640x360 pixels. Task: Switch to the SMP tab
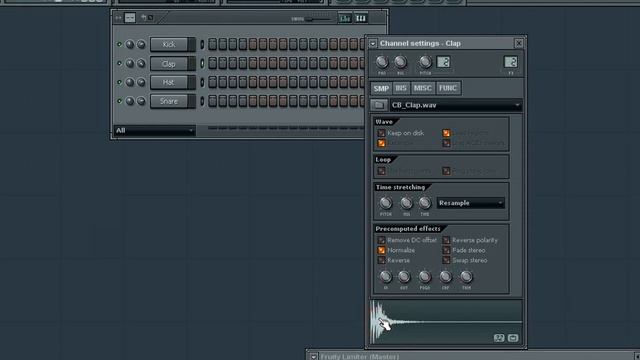click(x=381, y=88)
